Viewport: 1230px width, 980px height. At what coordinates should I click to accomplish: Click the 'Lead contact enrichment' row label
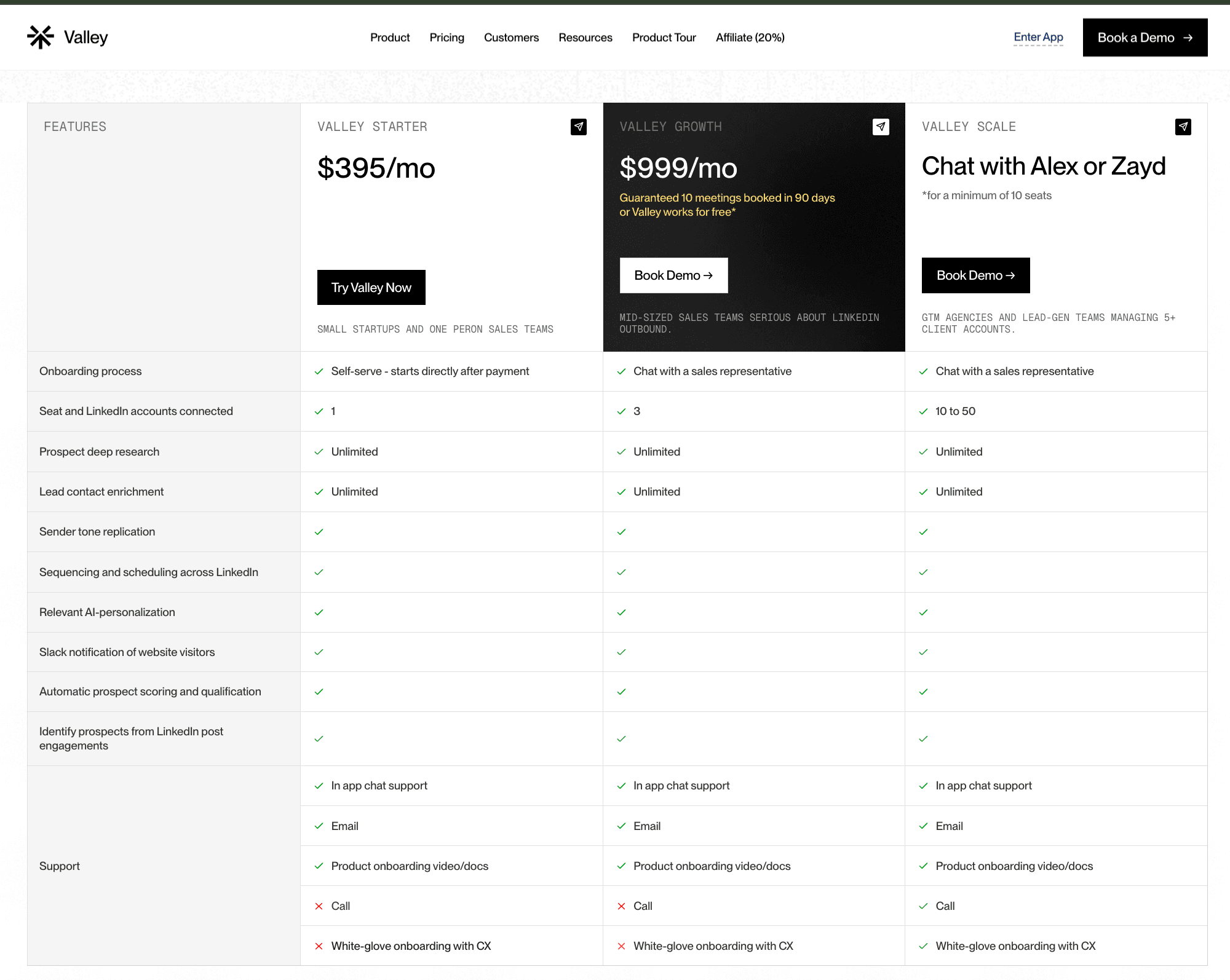101,492
